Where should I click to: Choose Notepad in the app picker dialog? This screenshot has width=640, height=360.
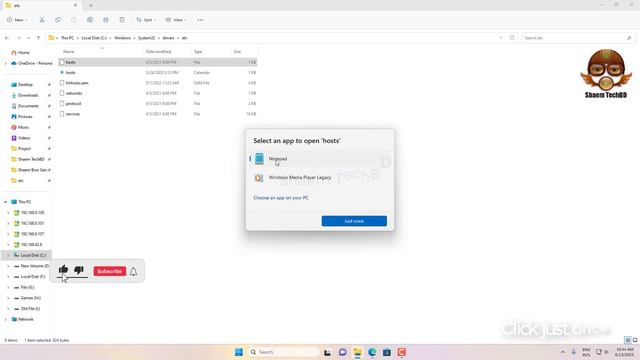(320, 159)
